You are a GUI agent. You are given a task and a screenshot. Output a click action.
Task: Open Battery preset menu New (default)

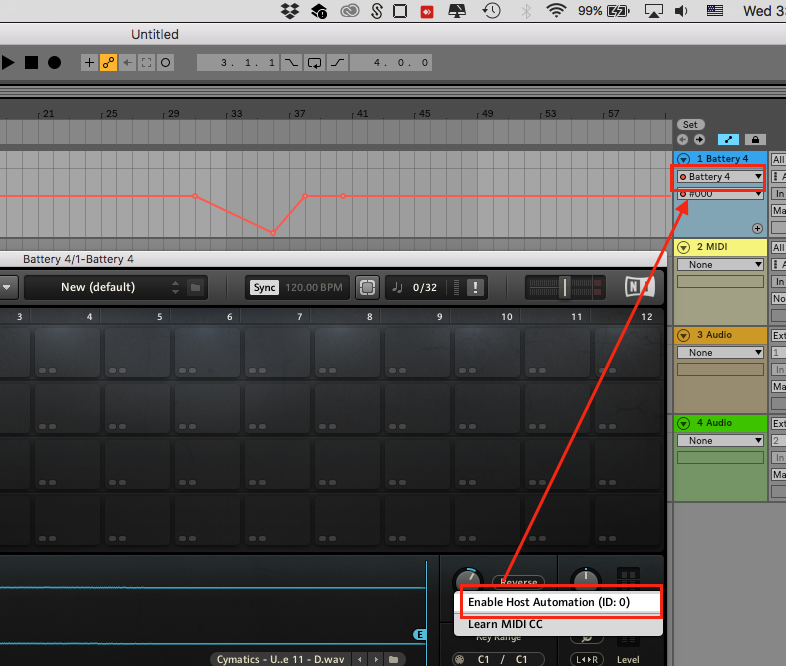tap(98, 287)
